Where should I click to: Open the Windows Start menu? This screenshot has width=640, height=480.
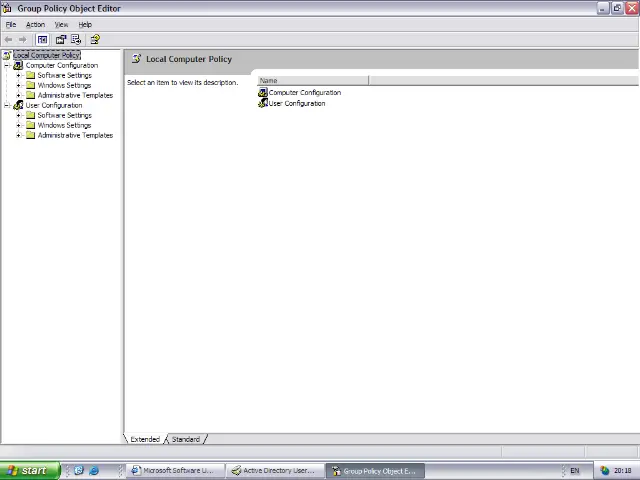coord(30,471)
